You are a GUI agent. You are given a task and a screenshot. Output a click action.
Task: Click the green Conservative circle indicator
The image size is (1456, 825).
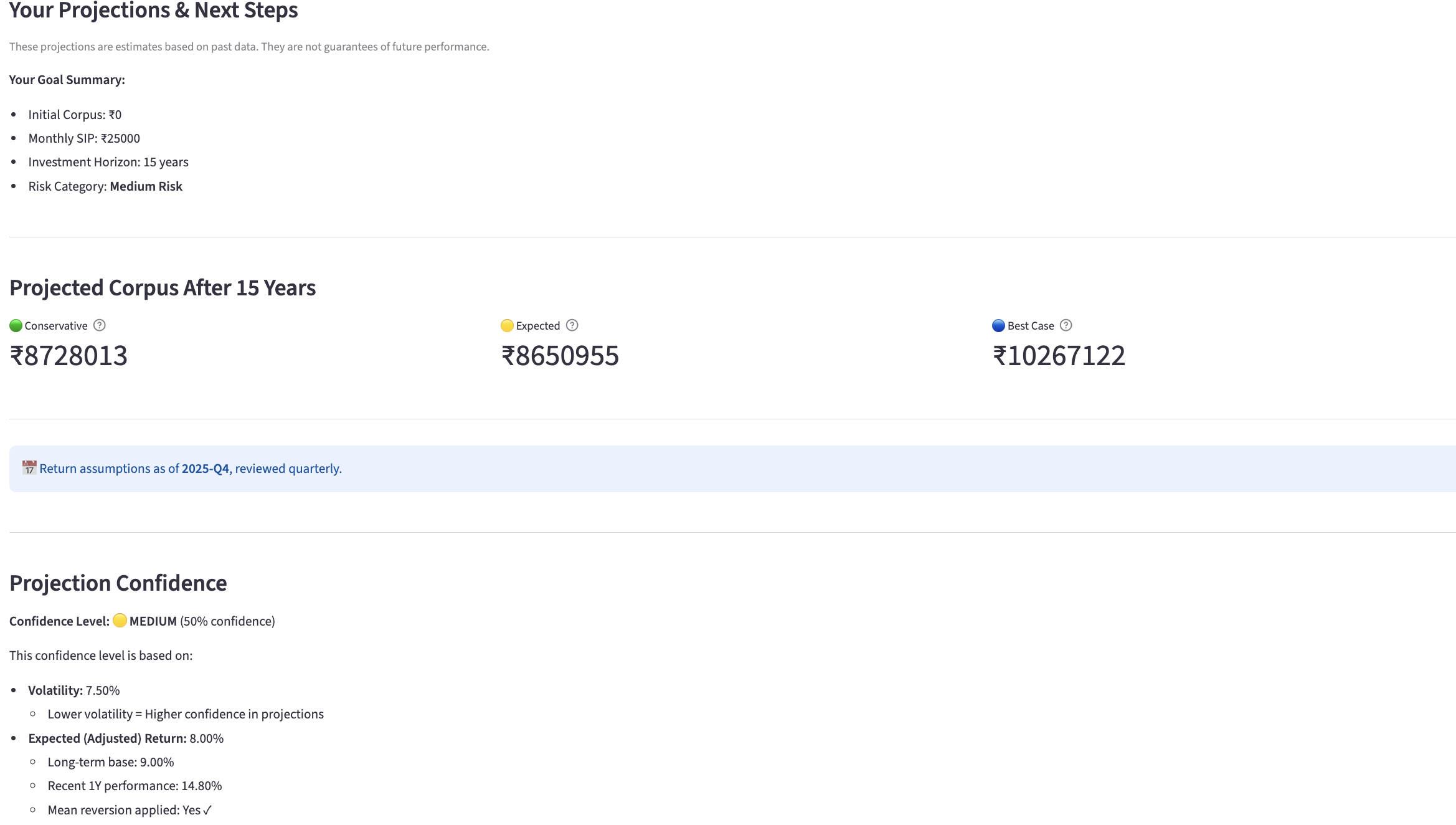pyautogui.click(x=16, y=326)
